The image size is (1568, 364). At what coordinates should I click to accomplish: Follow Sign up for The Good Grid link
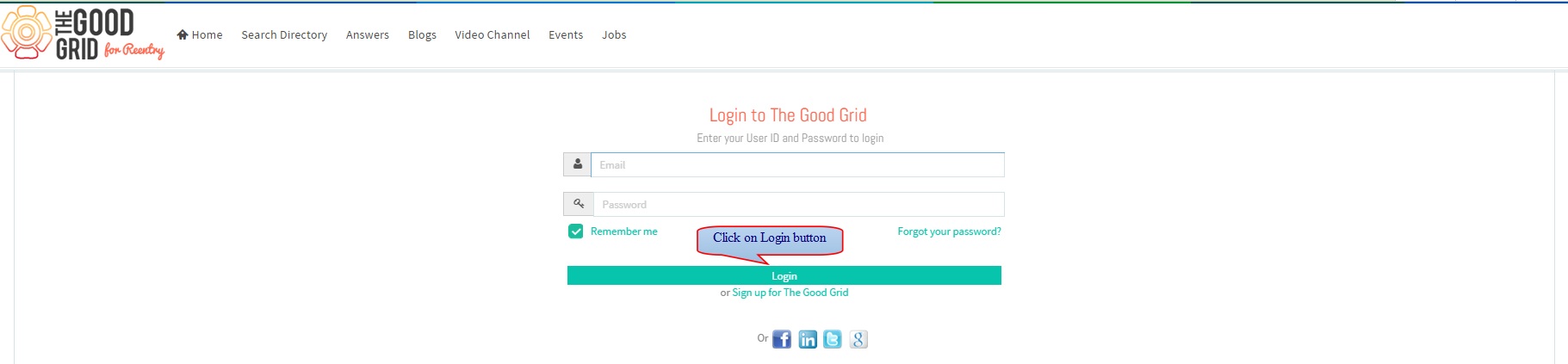click(x=790, y=293)
